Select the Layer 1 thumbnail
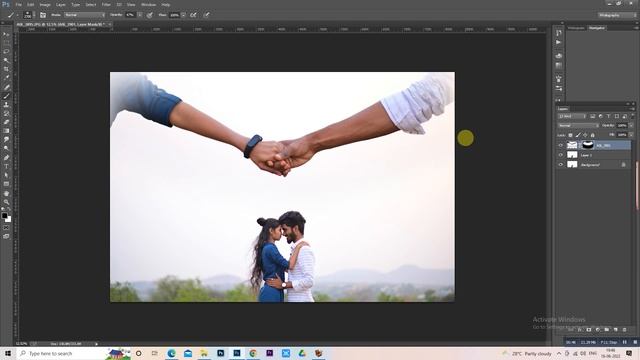 tap(572, 155)
